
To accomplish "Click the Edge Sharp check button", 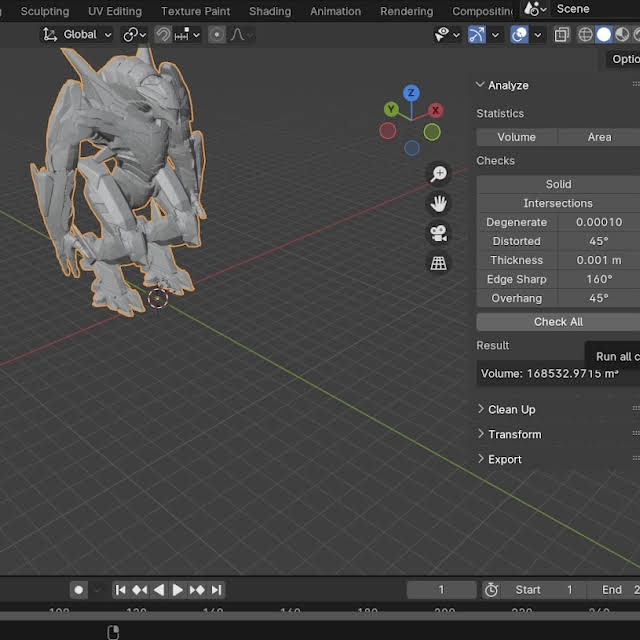I will point(516,279).
